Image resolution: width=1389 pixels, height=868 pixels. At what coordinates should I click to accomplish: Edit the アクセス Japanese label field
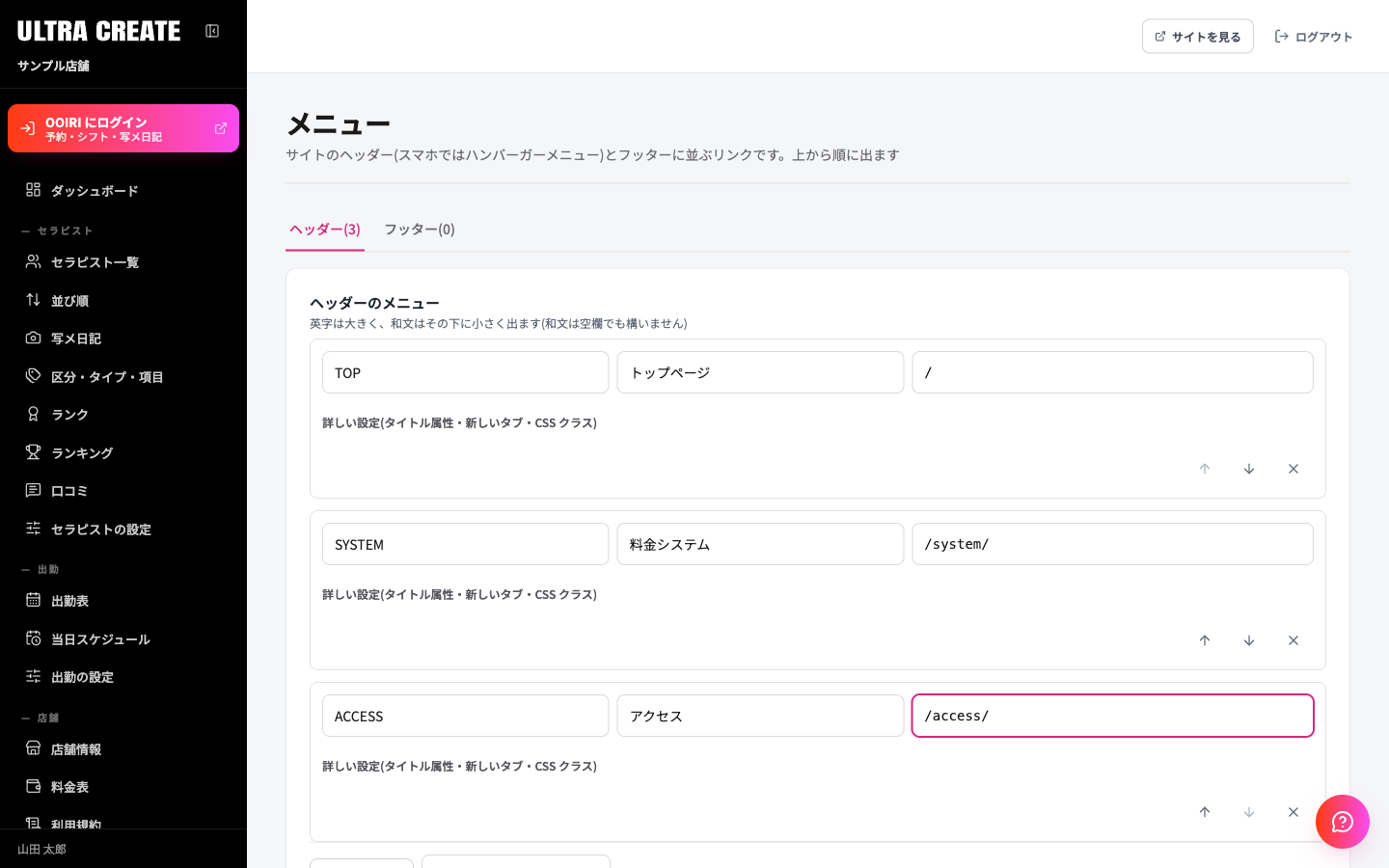(760, 716)
